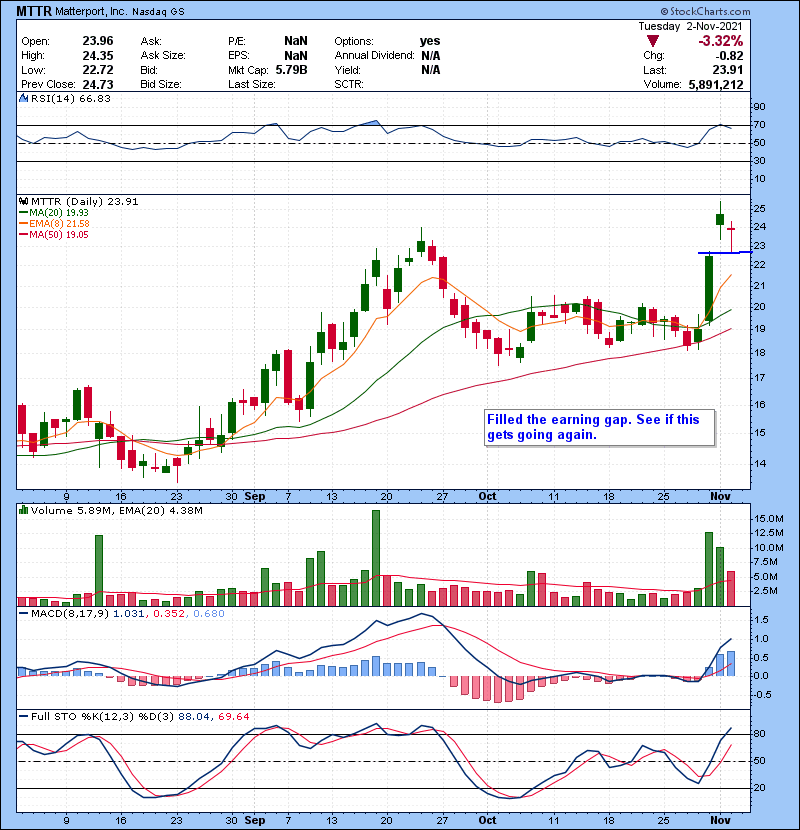Click the candlestick icon beside MTTR (Daily)
Viewport: 800px width, 830px height.
pyautogui.click(x=23, y=202)
